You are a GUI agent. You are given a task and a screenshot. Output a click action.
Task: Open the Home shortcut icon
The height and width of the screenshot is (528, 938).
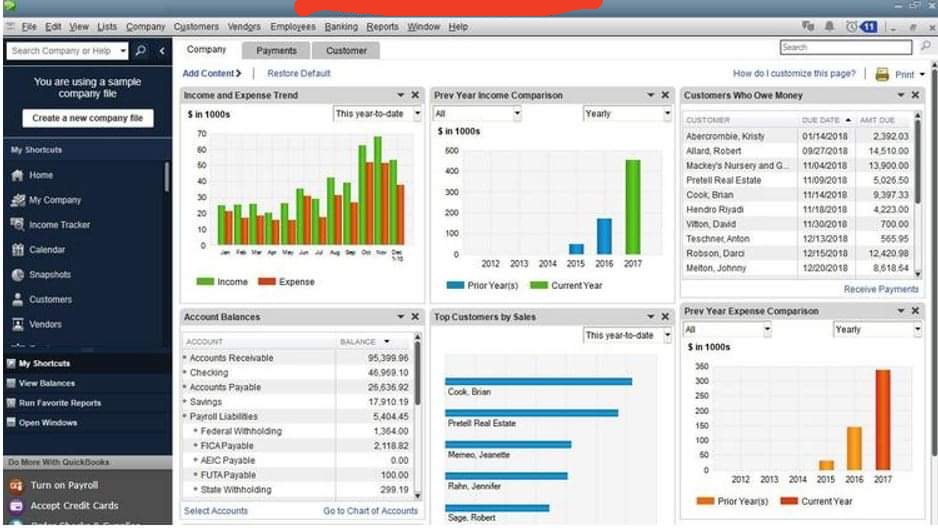[17, 175]
